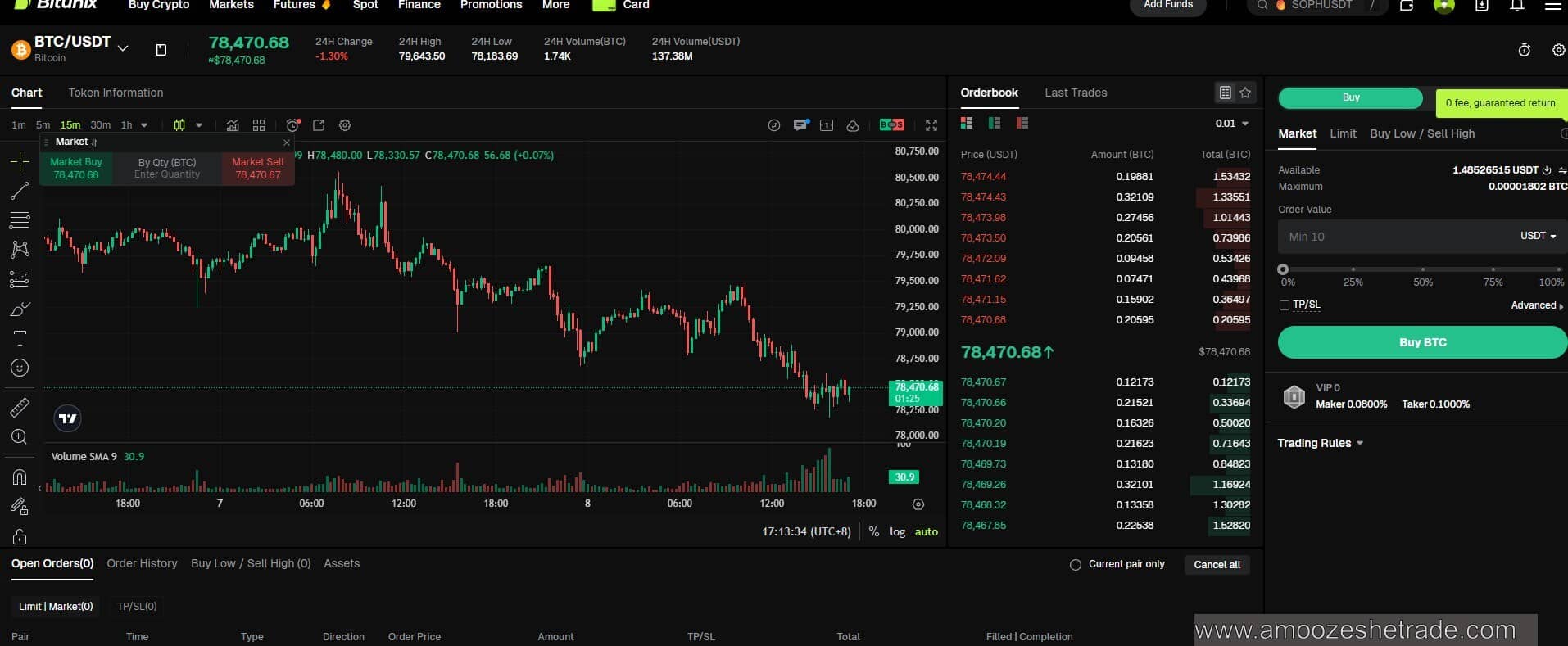This screenshot has height=646, width=1568.
Task: Add pair to favorites star
Action: pyautogui.click(x=1245, y=93)
